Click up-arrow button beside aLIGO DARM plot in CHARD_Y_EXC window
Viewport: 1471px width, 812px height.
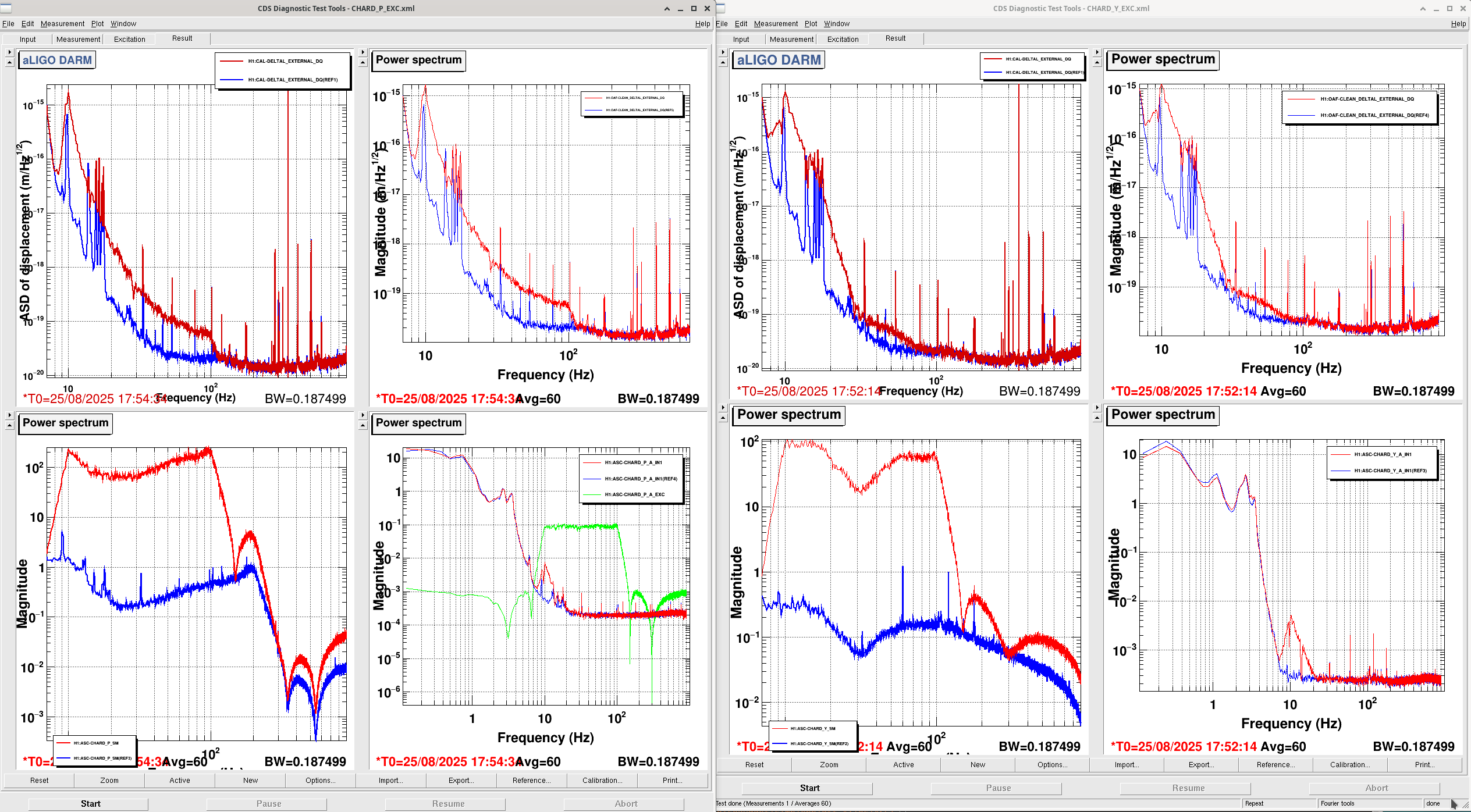click(x=723, y=62)
